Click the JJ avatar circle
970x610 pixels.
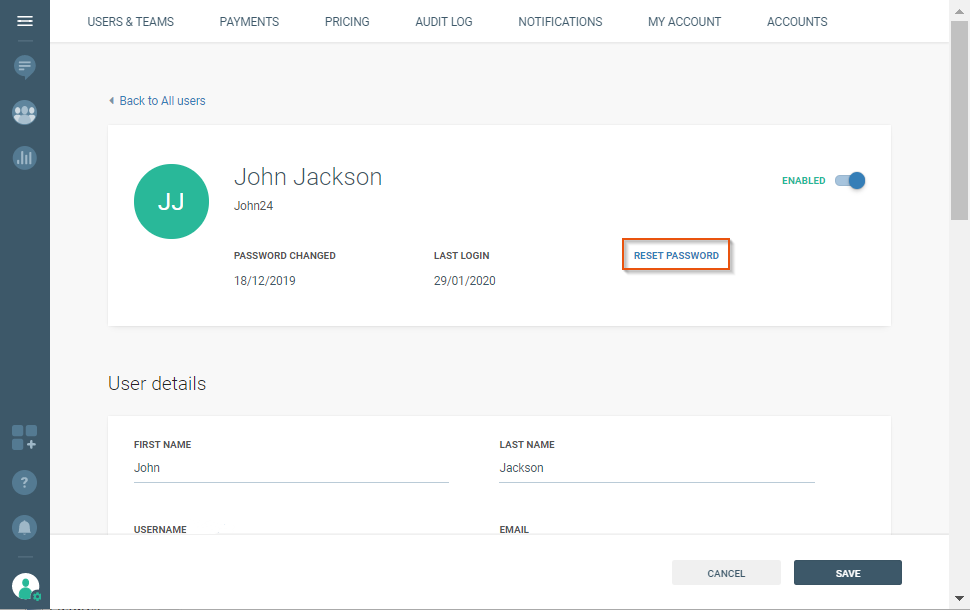tap(171, 201)
